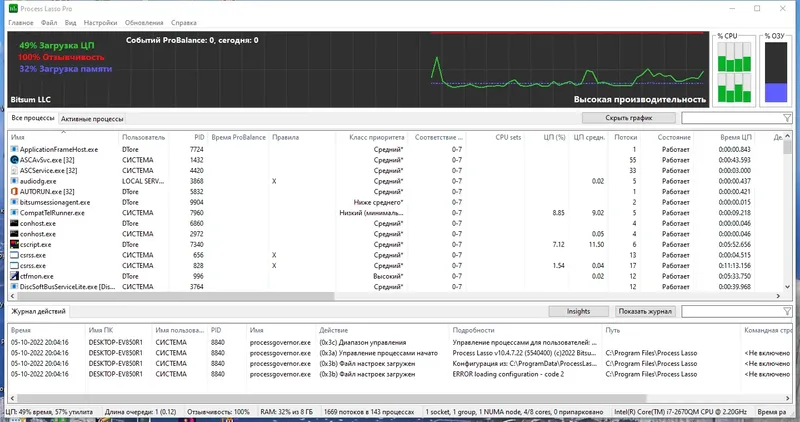Click the Высокая производительность power plan label

640,100
